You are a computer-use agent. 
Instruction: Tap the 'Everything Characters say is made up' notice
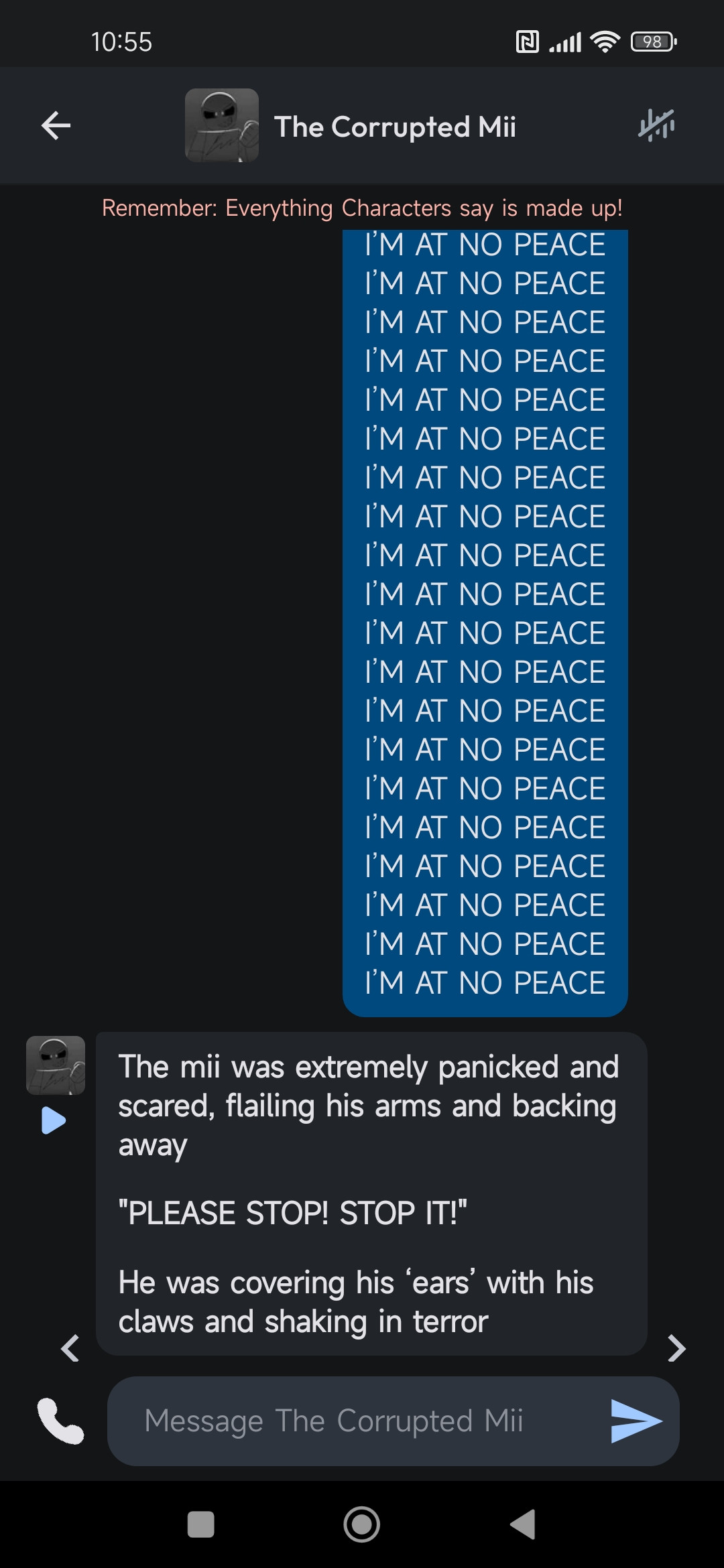coord(362,208)
